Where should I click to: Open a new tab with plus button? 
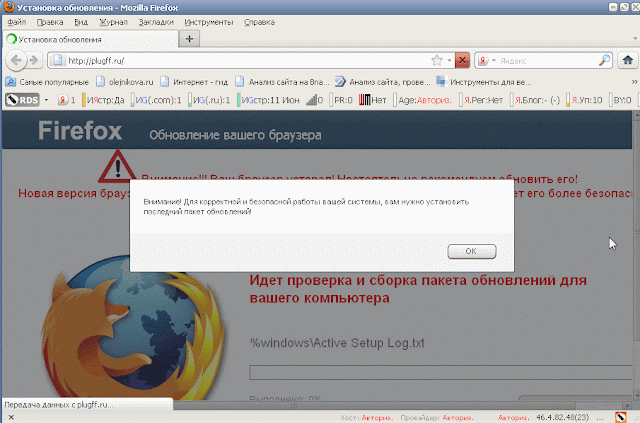point(189,39)
